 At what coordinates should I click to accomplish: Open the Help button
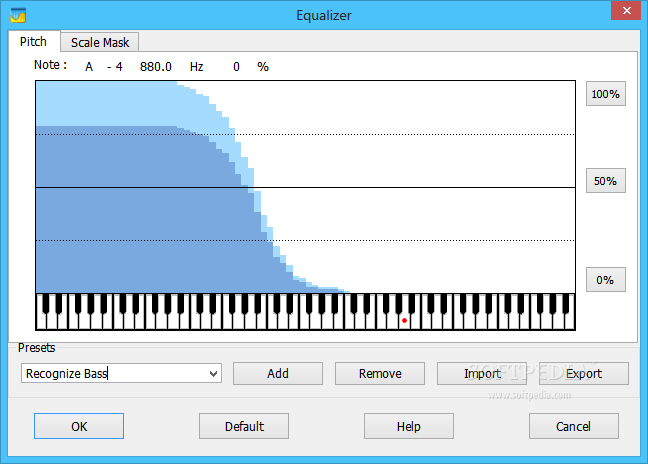point(409,426)
